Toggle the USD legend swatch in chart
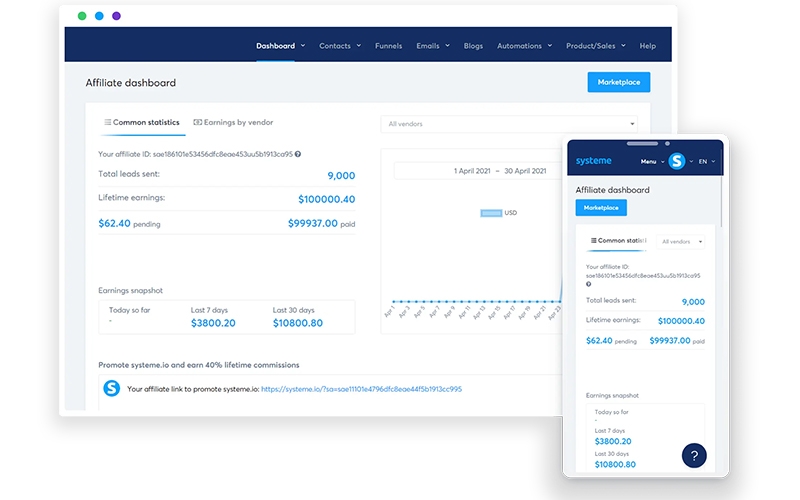Screen dimensions: 800x500 491,213
